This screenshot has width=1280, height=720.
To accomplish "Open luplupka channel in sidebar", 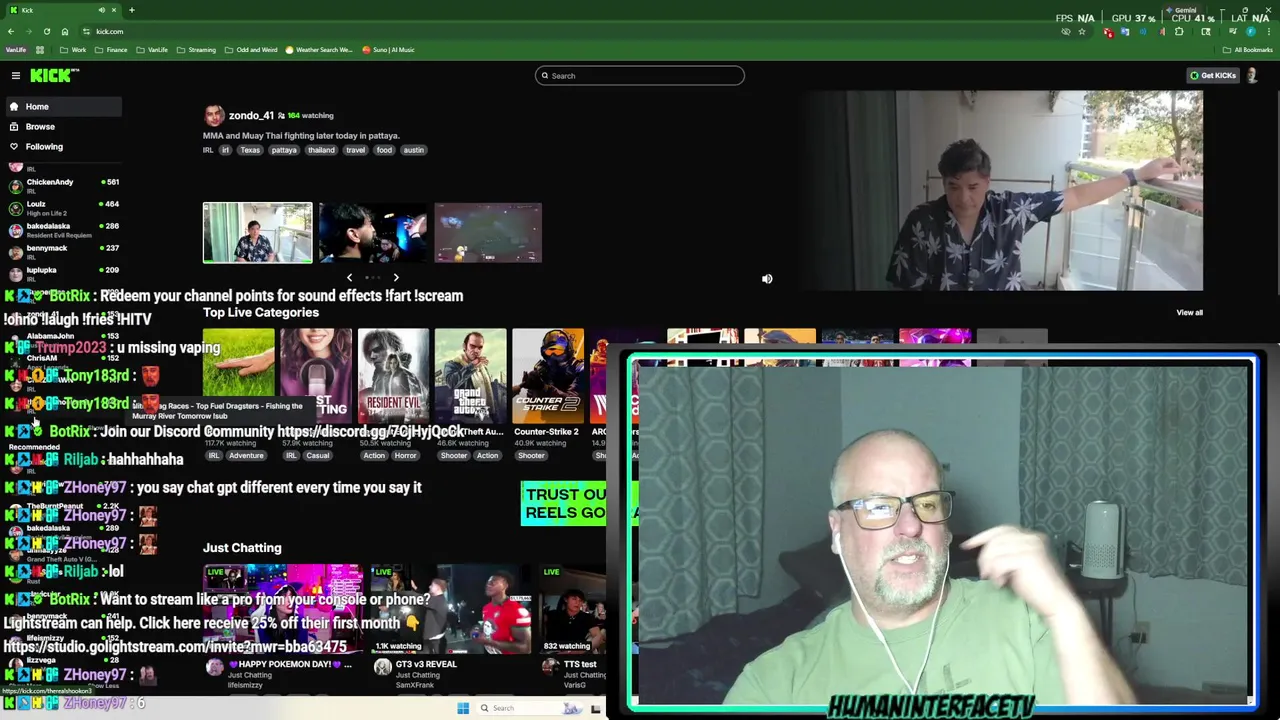I will [x=63, y=274].
